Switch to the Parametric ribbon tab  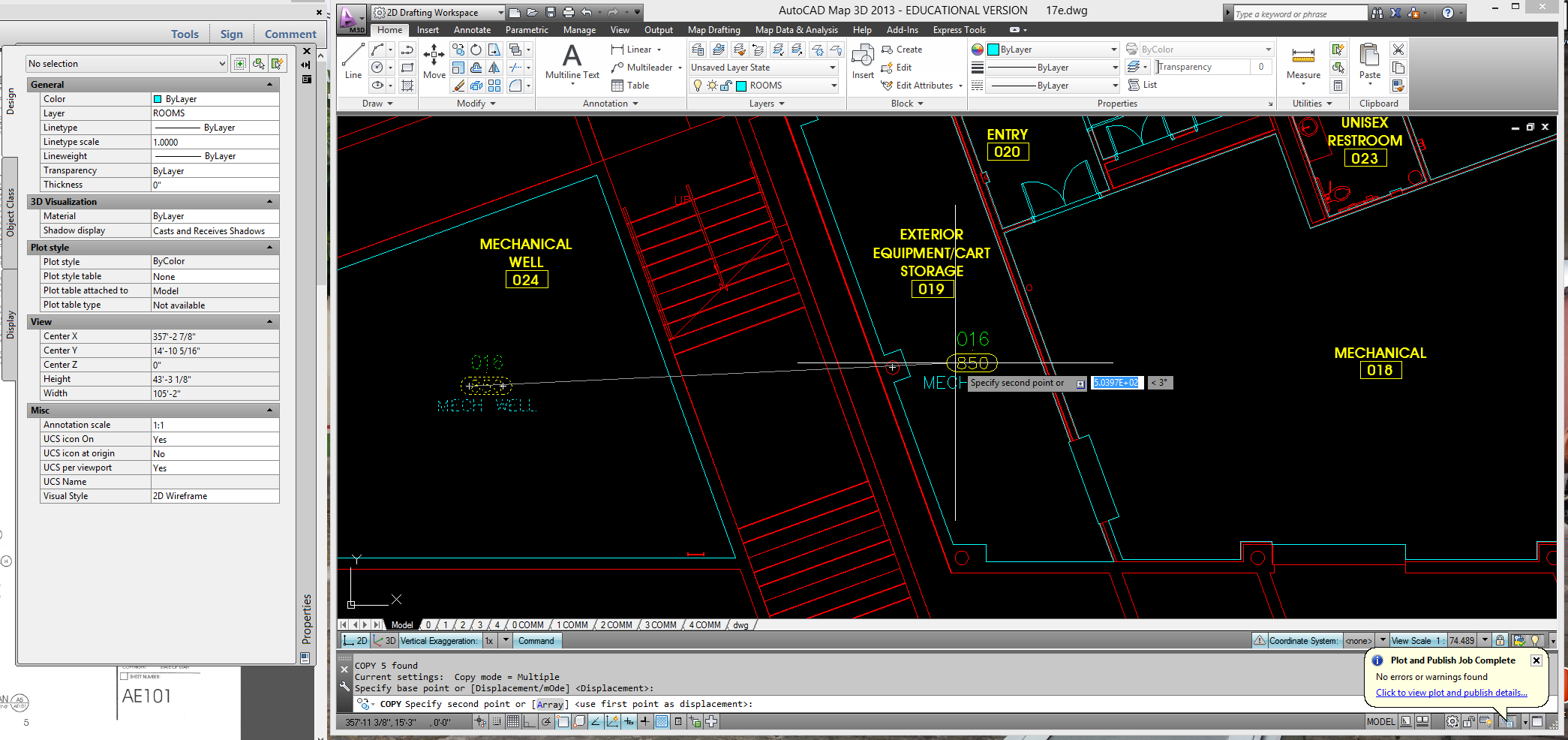click(527, 30)
